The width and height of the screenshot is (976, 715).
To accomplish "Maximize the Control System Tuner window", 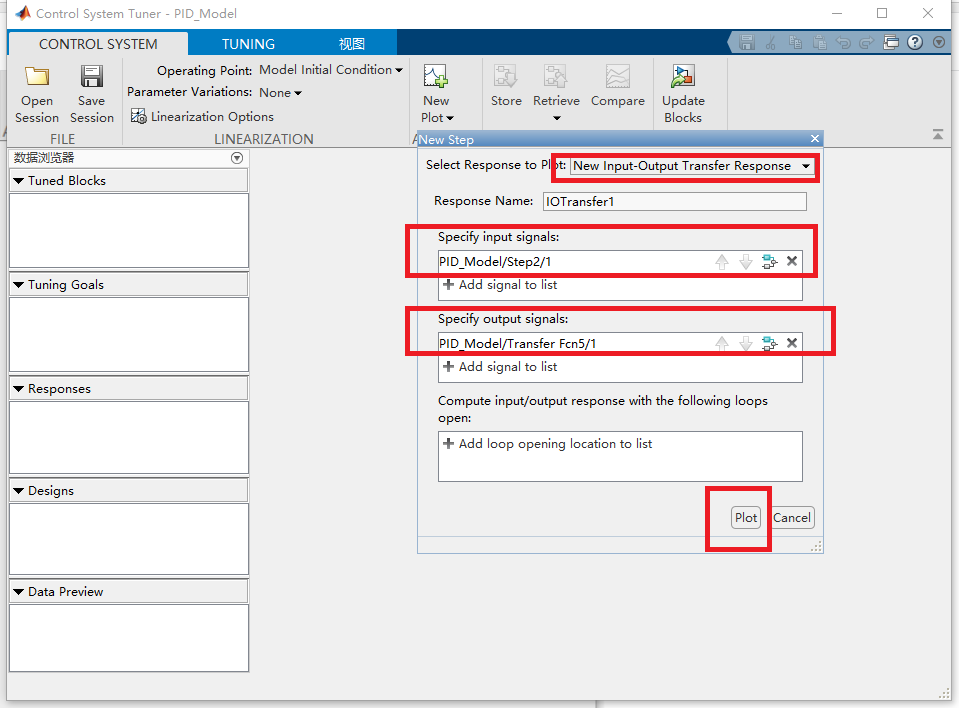I will [x=882, y=13].
